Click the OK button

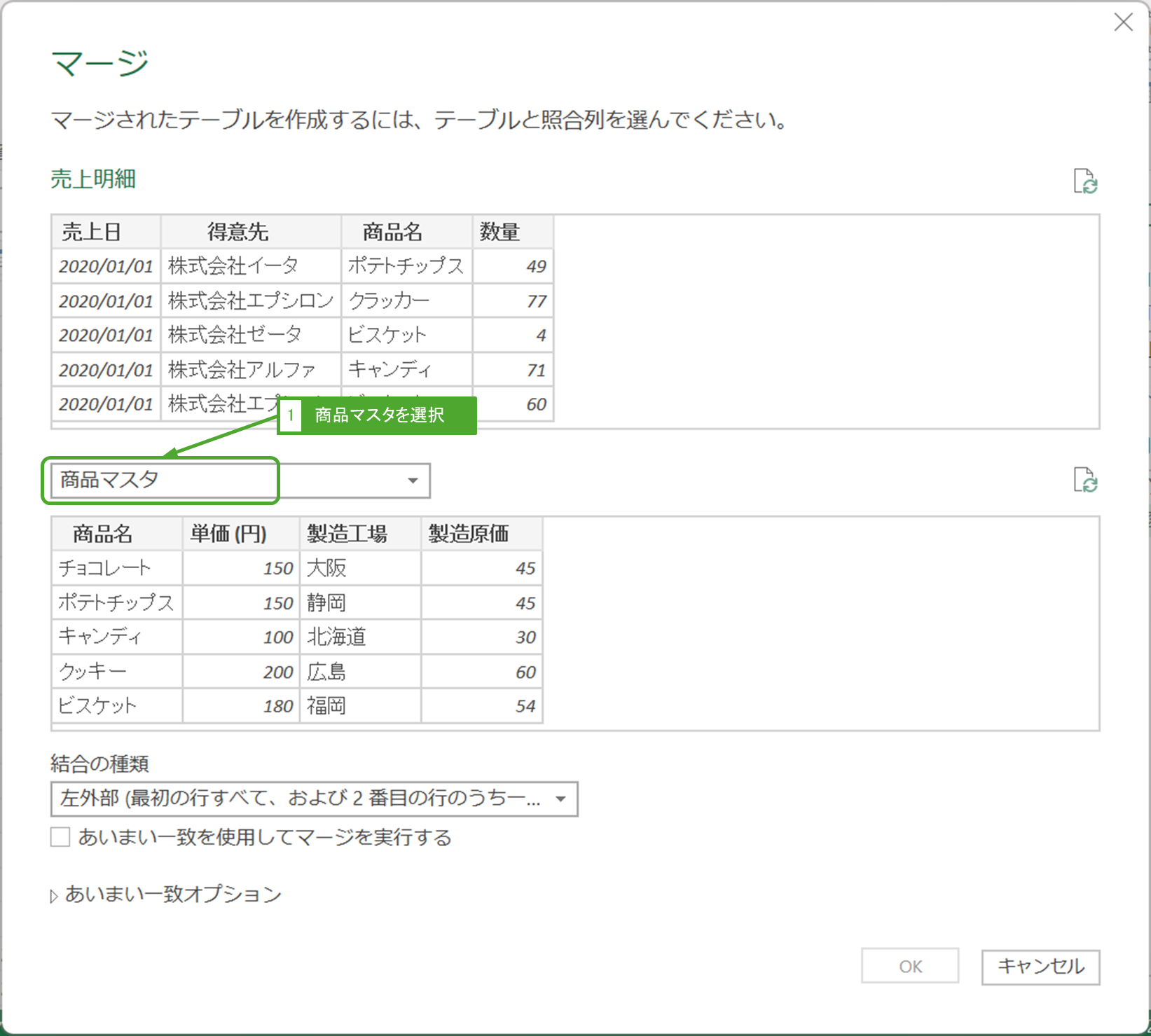click(909, 967)
